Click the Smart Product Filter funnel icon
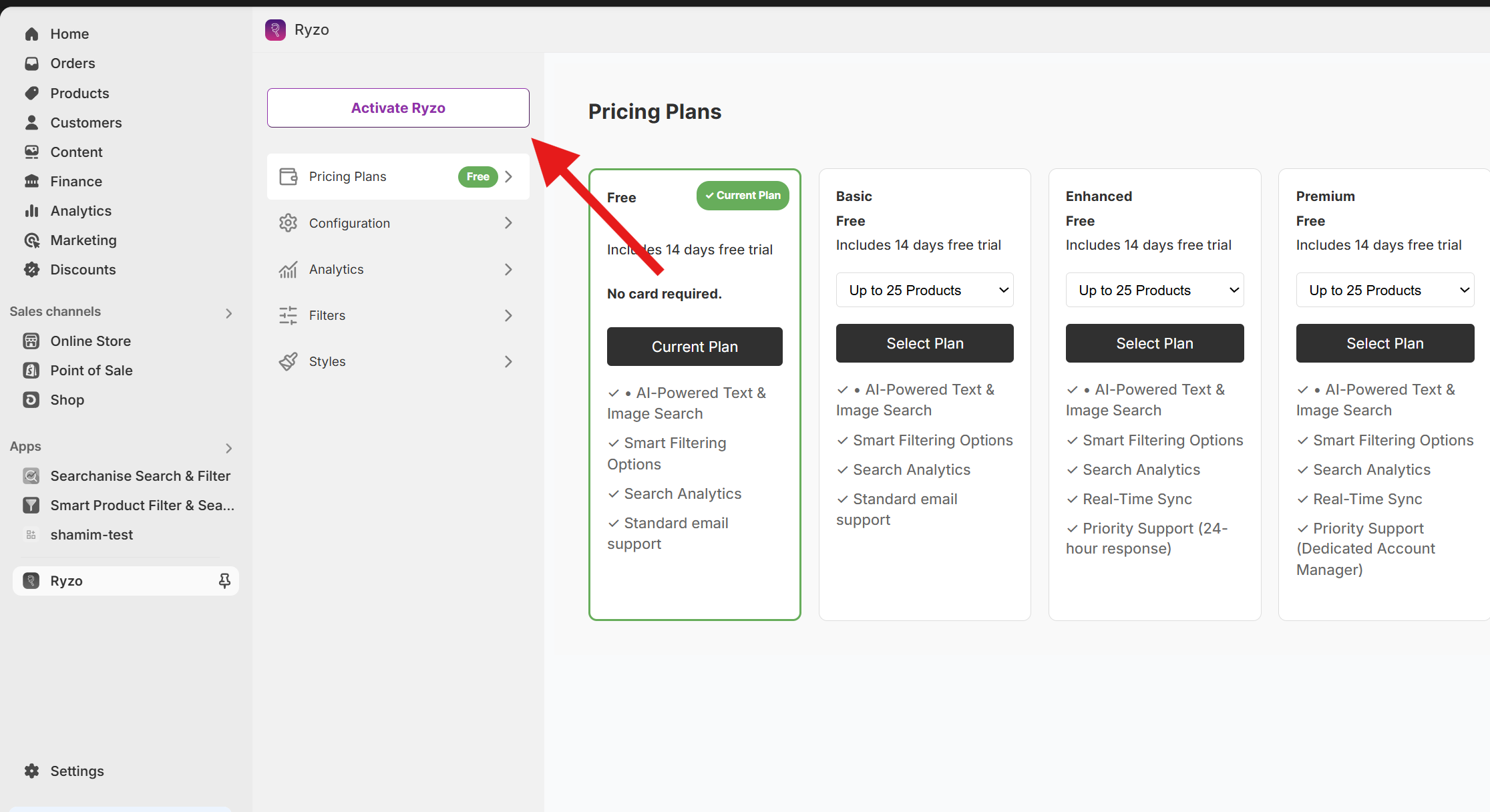 click(31, 505)
